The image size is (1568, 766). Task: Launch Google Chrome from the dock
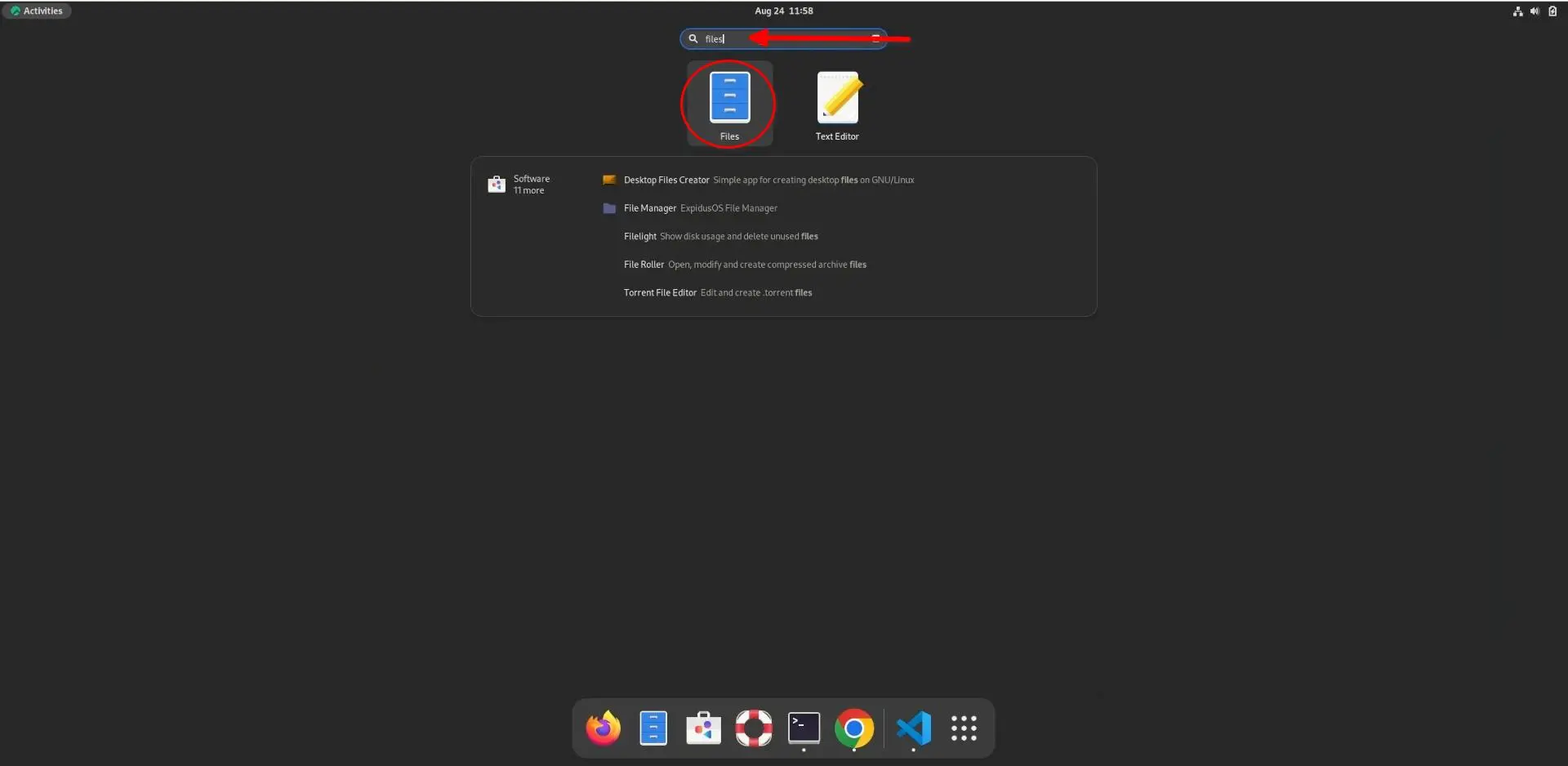[x=854, y=728]
